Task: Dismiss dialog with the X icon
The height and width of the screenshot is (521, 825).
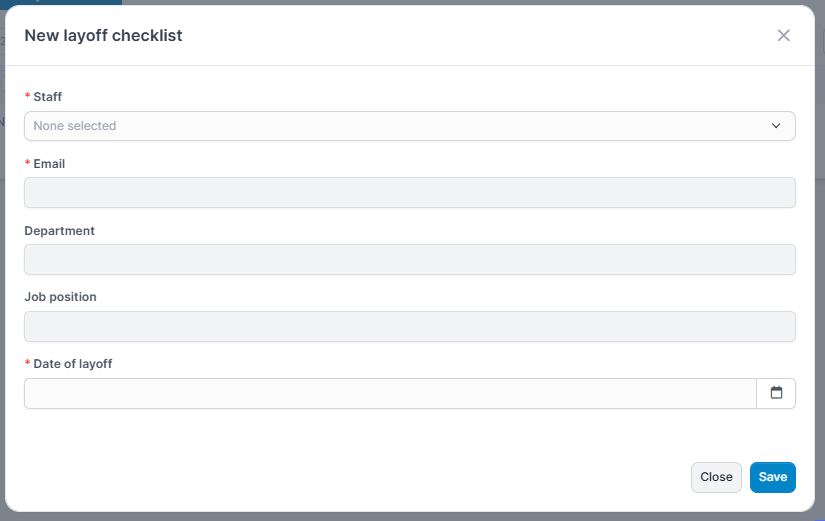Action: click(x=783, y=36)
